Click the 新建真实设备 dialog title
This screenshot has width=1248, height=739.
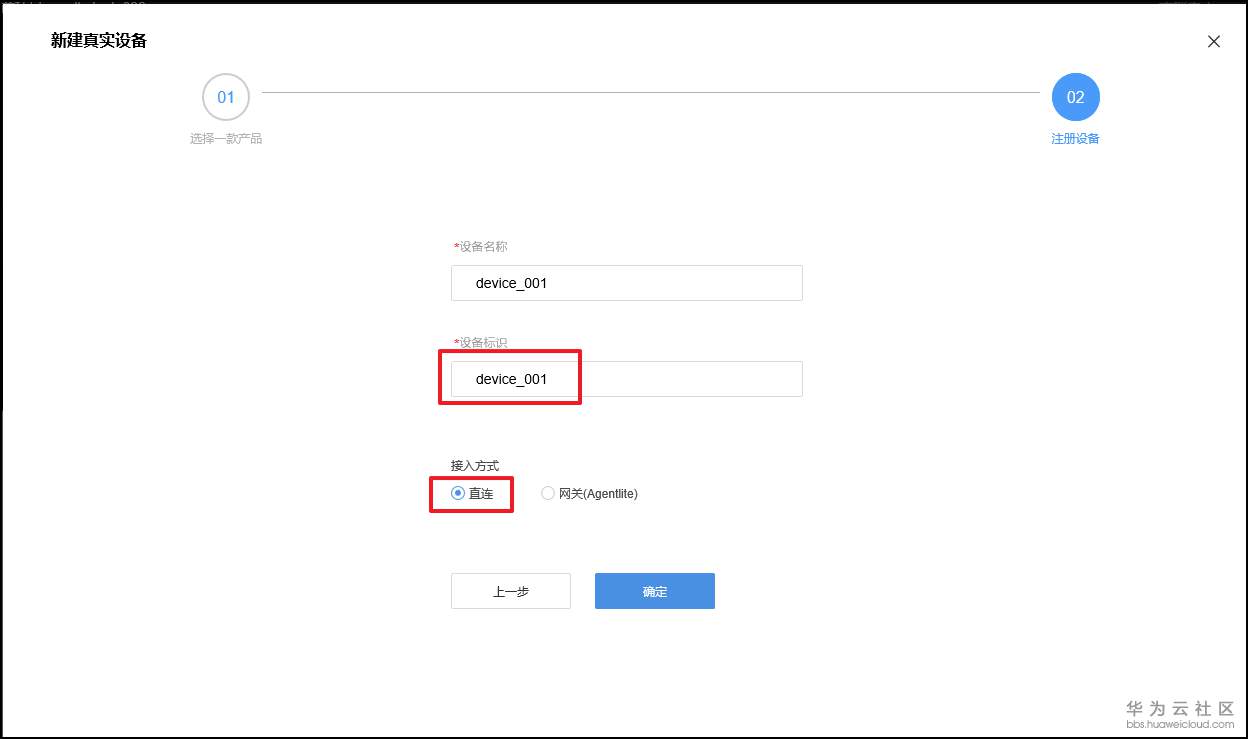click(x=99, y=41)
